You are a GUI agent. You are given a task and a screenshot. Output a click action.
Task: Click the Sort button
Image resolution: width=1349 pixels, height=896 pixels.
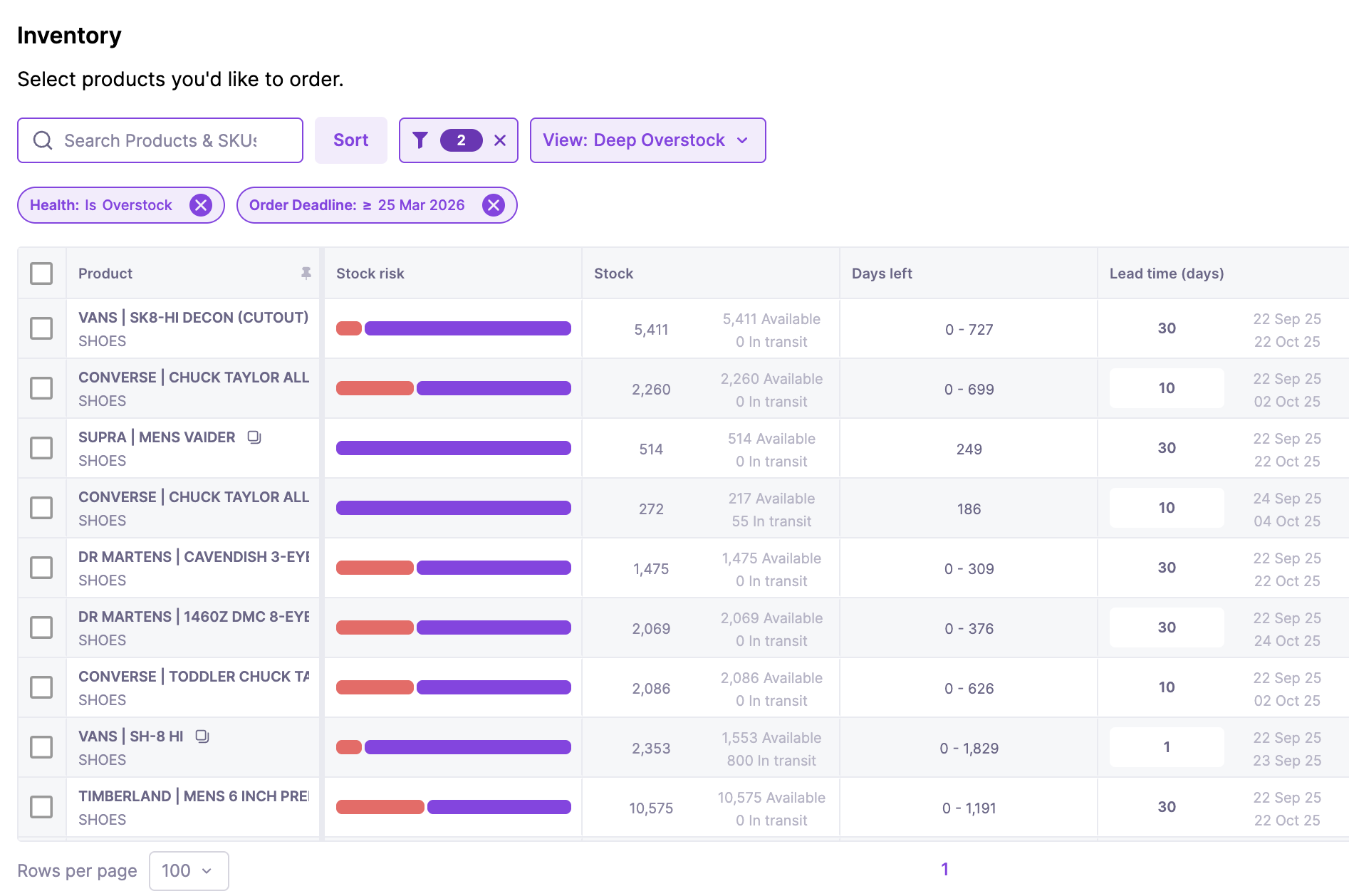[x=351, y=140]
